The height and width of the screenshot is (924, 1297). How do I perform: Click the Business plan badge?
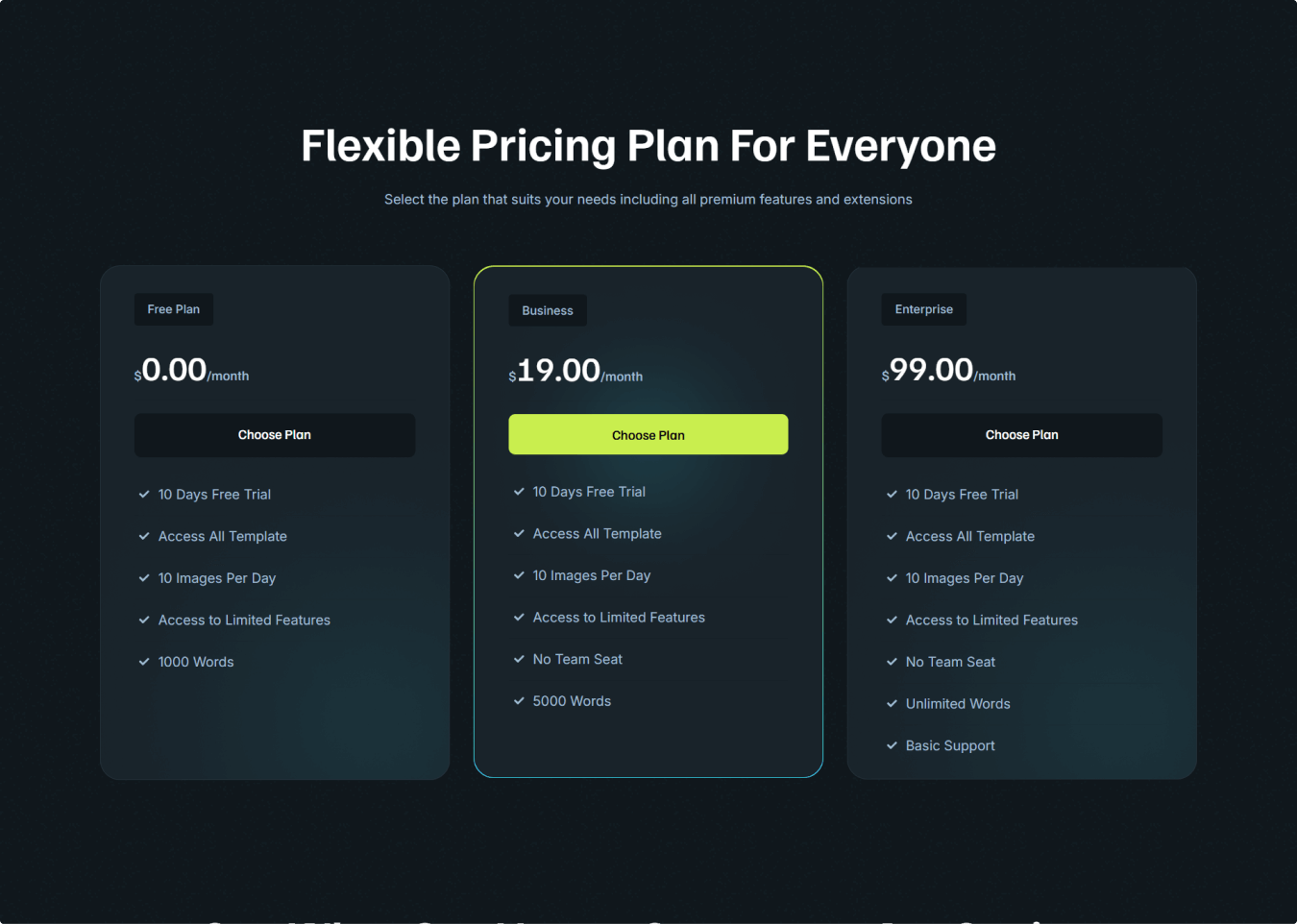pos(548,310)
